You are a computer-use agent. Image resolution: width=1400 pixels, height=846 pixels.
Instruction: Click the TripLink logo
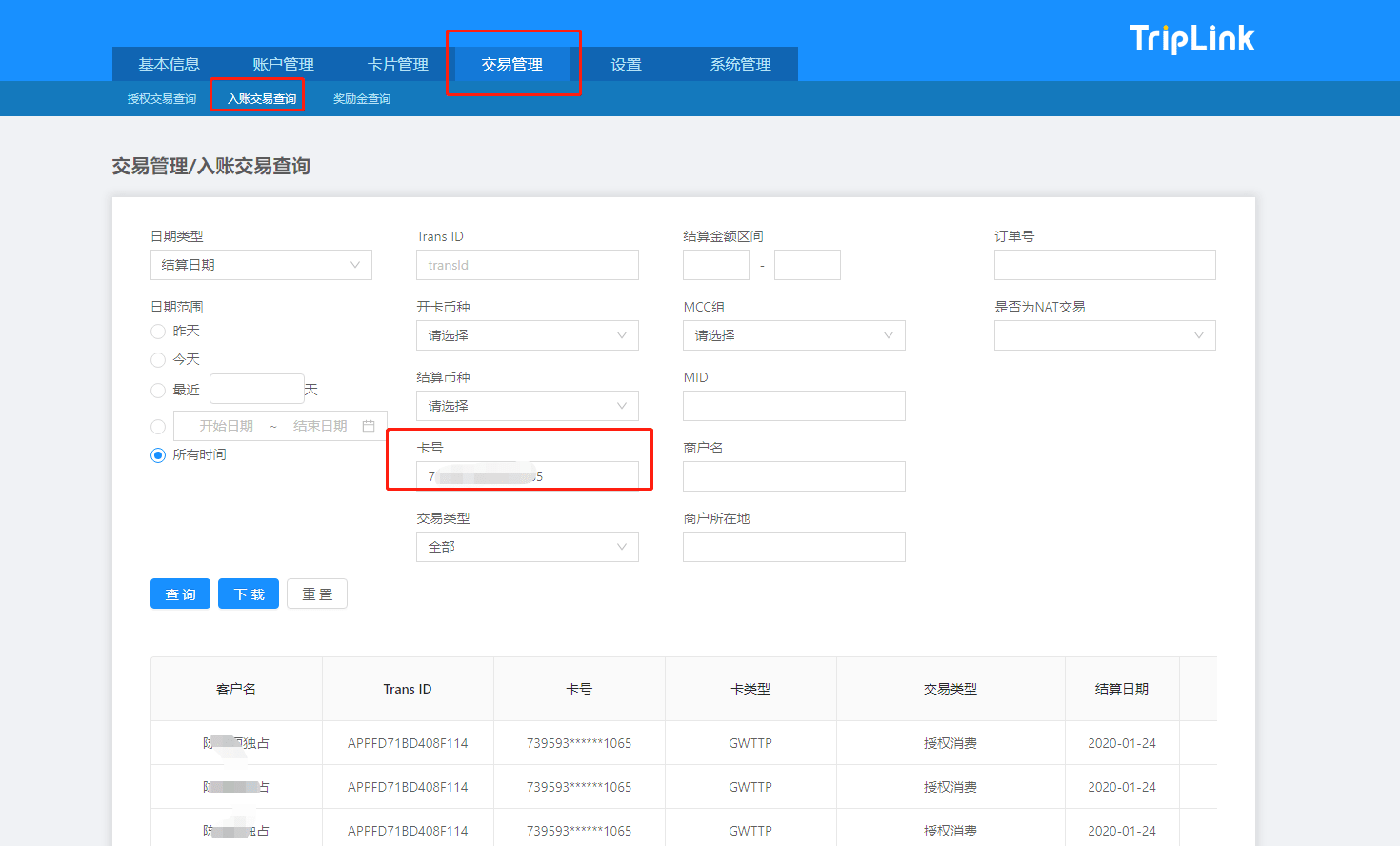click(x=1191, y=38)
